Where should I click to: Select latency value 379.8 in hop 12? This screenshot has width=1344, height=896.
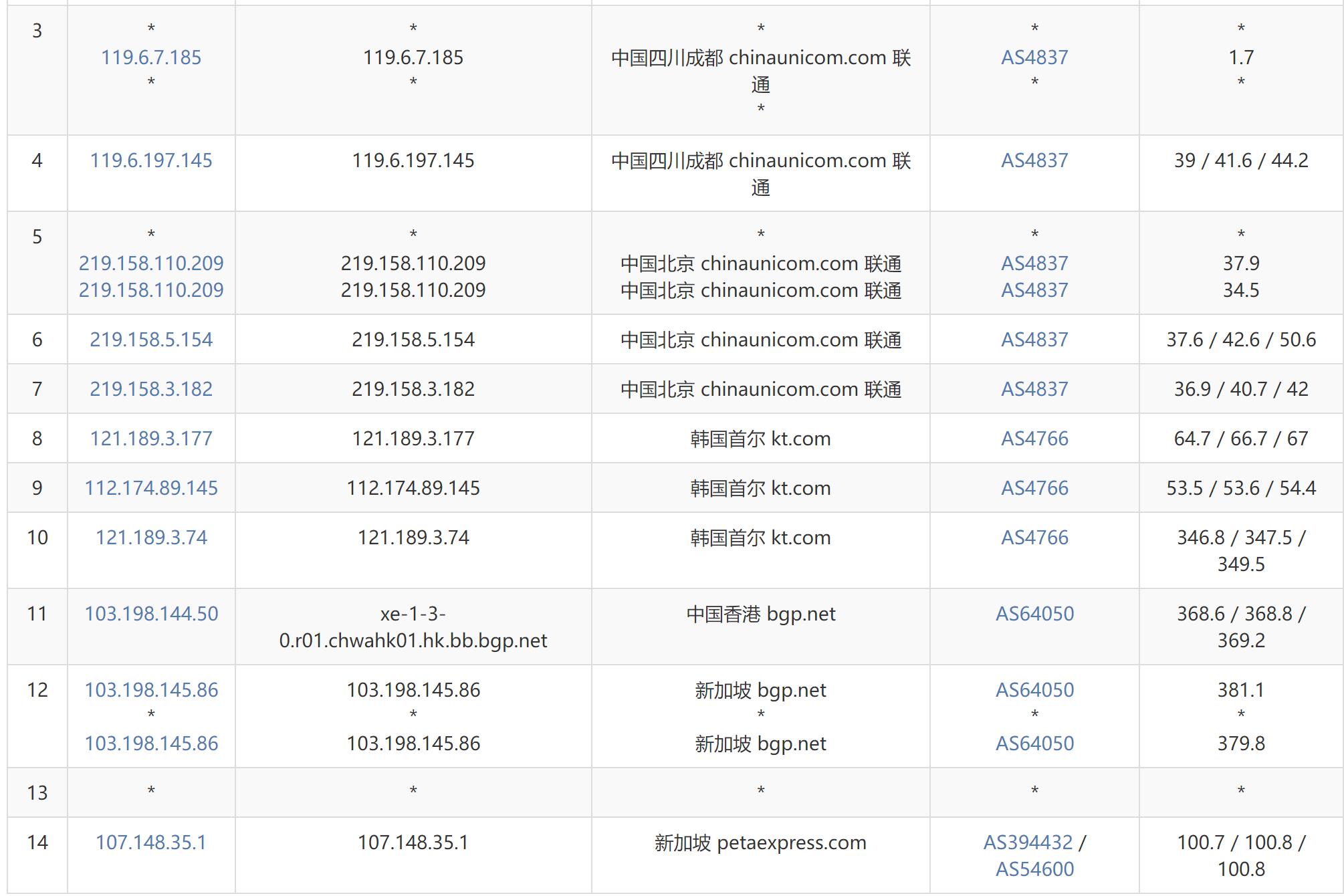pyautogui.click(x=1241, y=744)
